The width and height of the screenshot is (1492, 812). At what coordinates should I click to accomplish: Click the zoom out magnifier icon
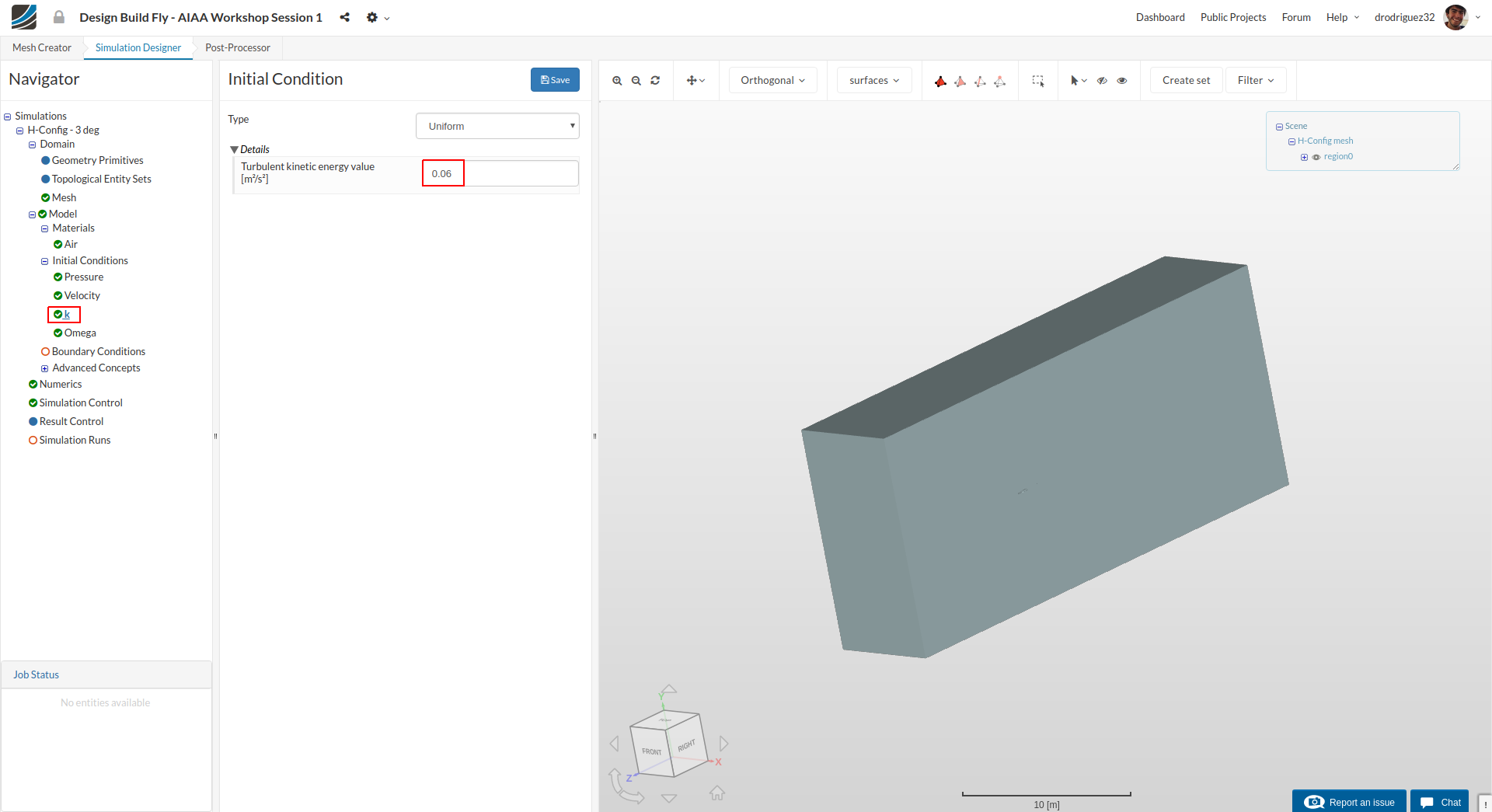tap(636, 81)
